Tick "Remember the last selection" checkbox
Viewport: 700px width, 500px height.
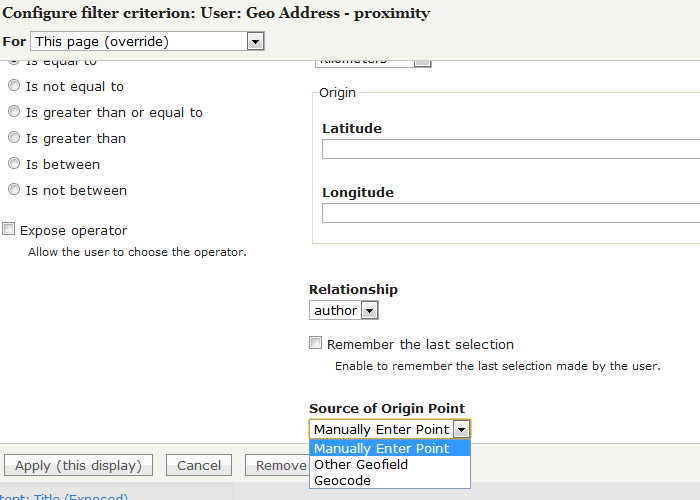tap(316, 344)
